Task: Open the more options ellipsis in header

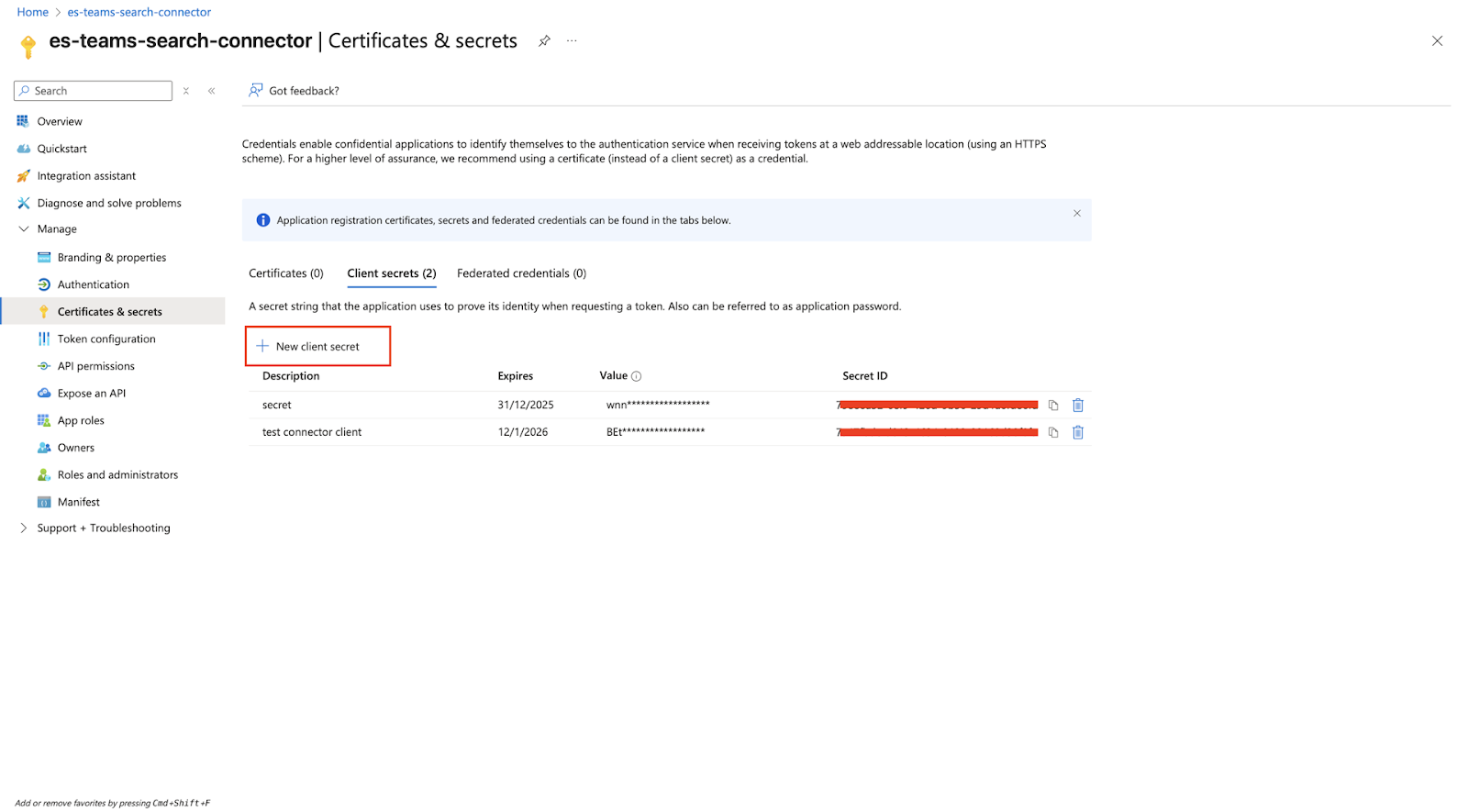Action: 572,41
